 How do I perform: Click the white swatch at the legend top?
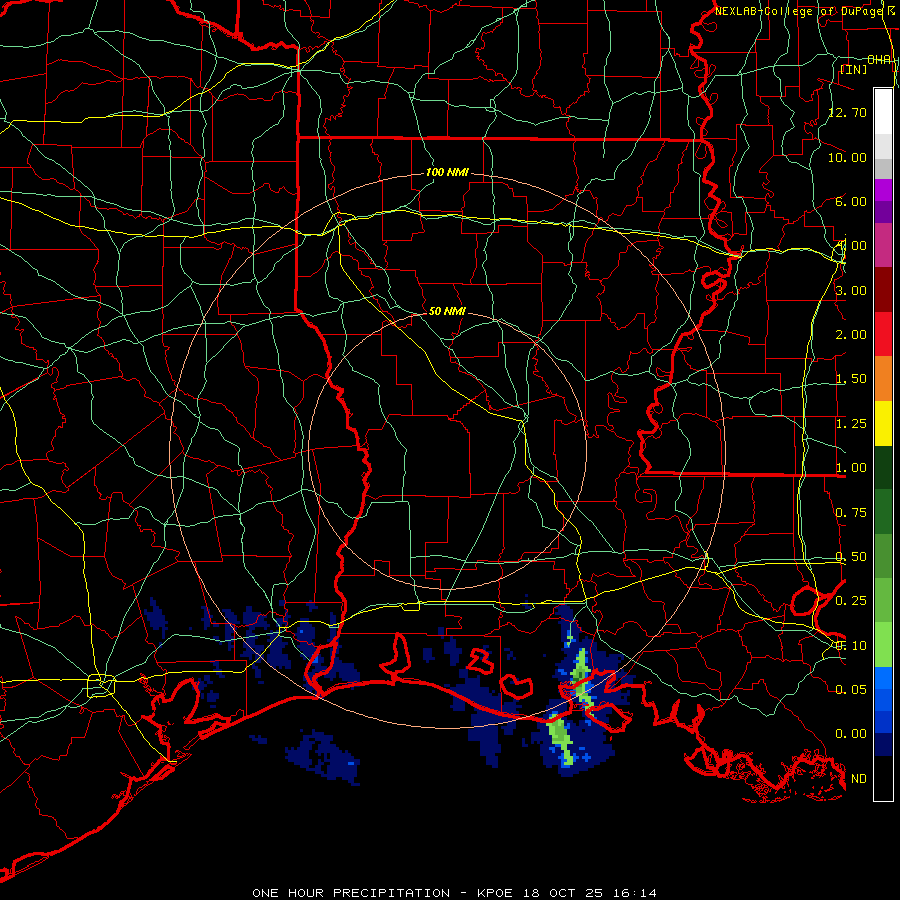[x=883, y=111]
